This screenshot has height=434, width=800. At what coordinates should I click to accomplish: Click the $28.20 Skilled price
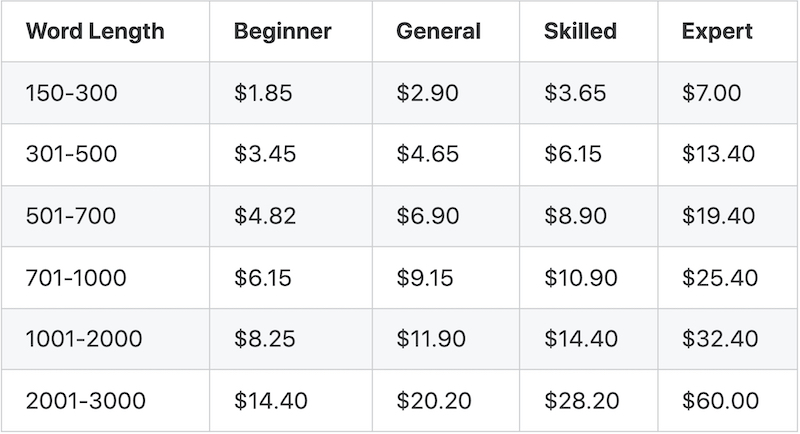[582, 401]
